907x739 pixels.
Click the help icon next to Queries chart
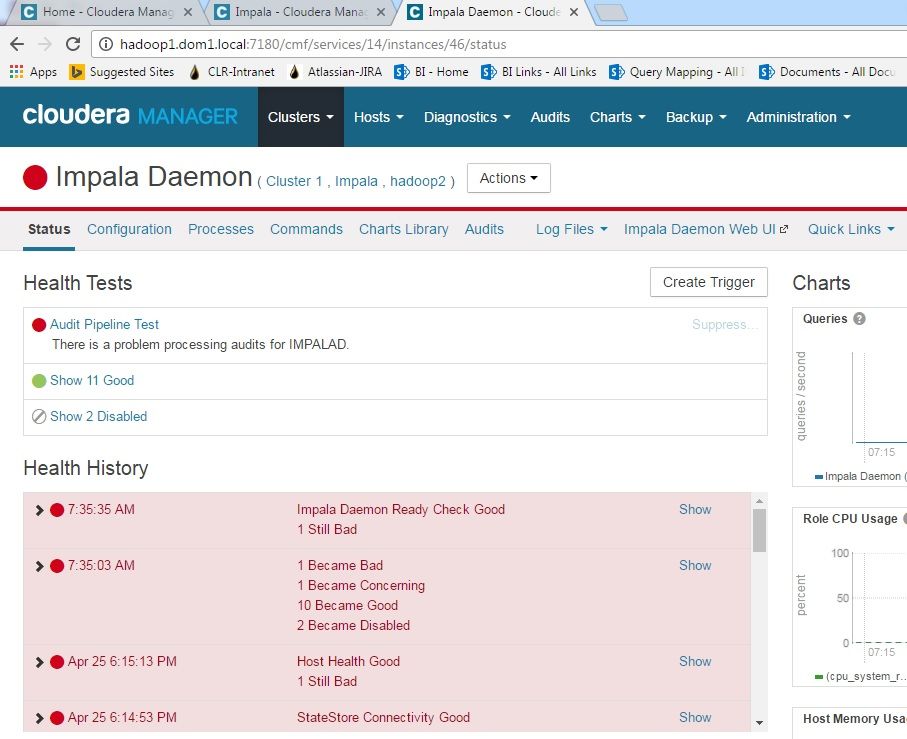tap(860, 319)
